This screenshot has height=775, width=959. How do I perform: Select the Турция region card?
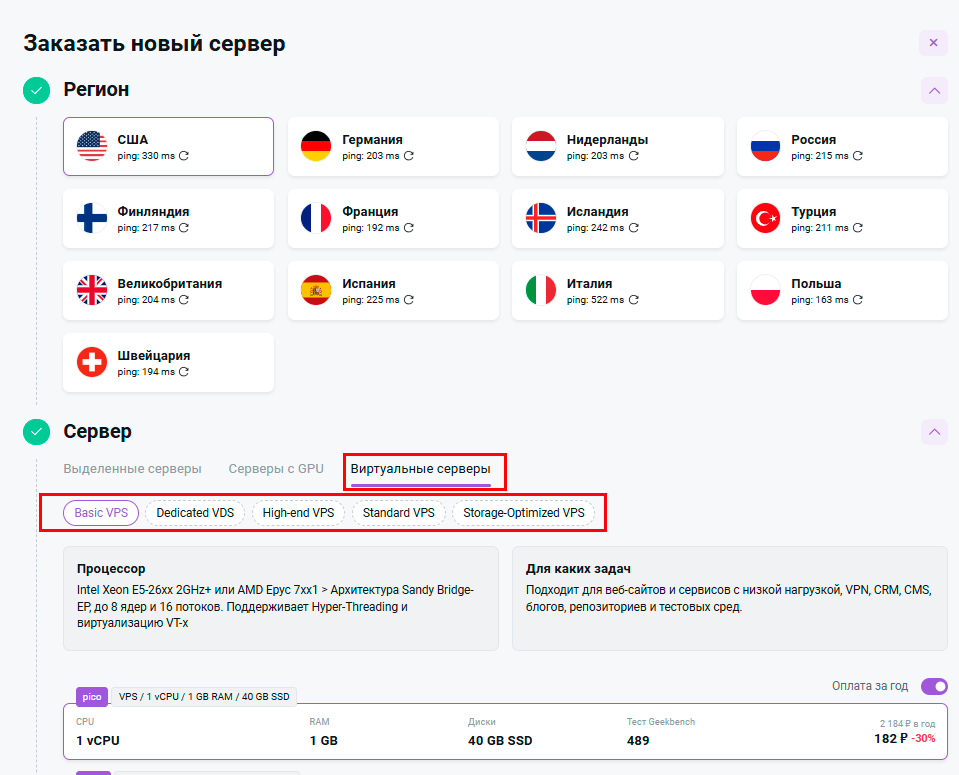pos(842,219)
